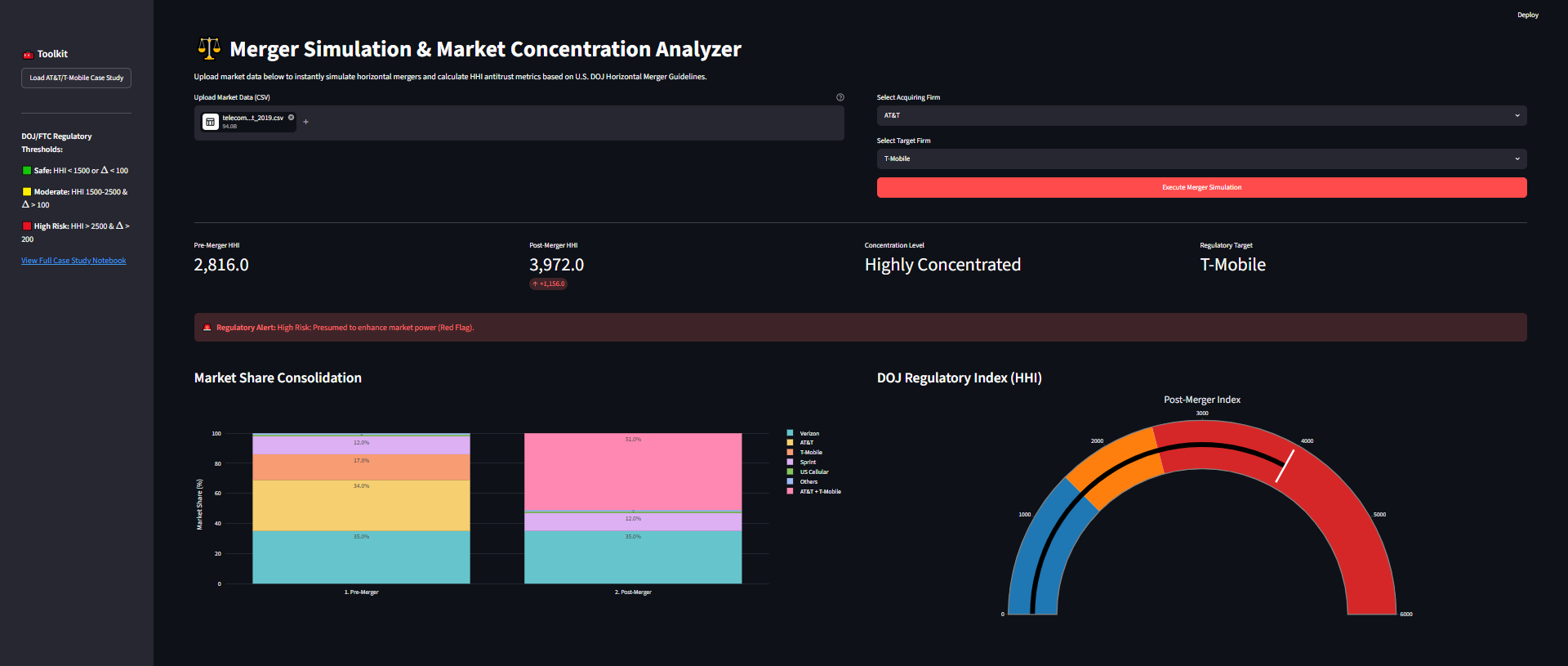Click the green Safe threshold square
The width and height of the screenshot is (1568, 666).
tap(27, 171)
